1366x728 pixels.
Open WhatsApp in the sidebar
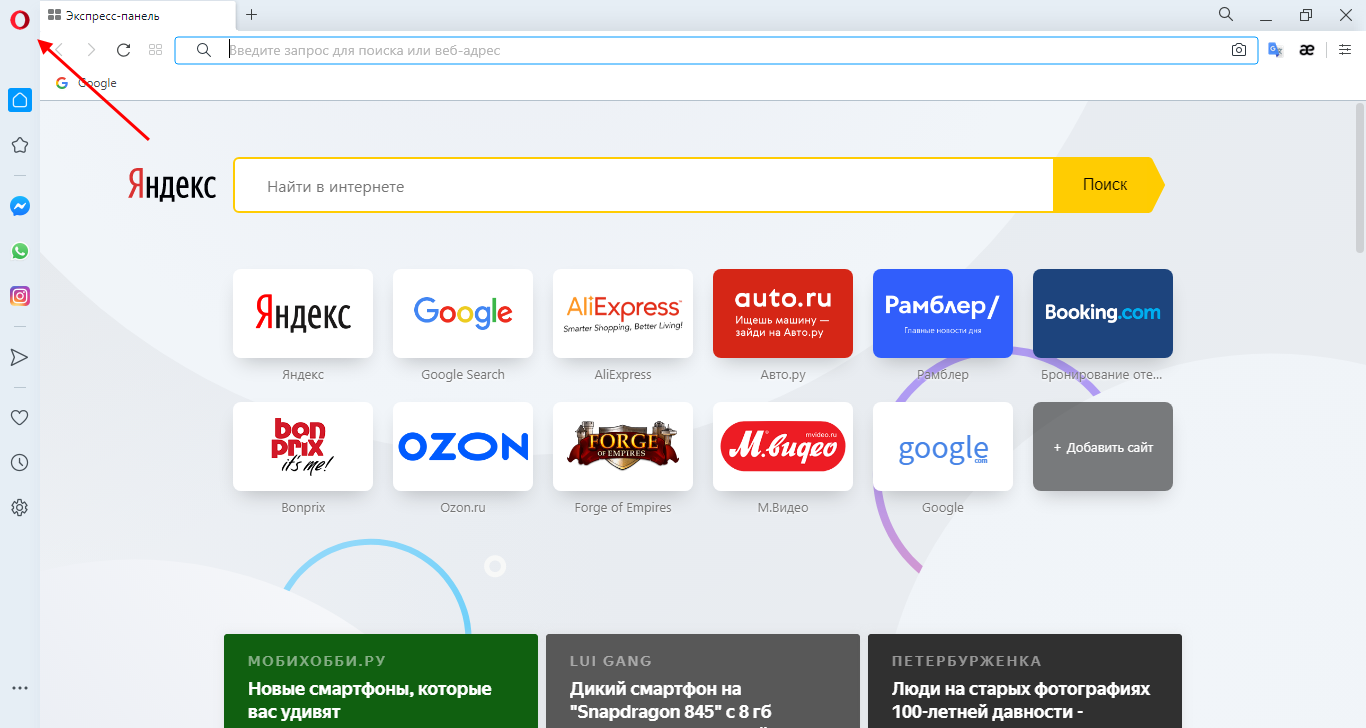pyautogui.click(x=19, y=251)
